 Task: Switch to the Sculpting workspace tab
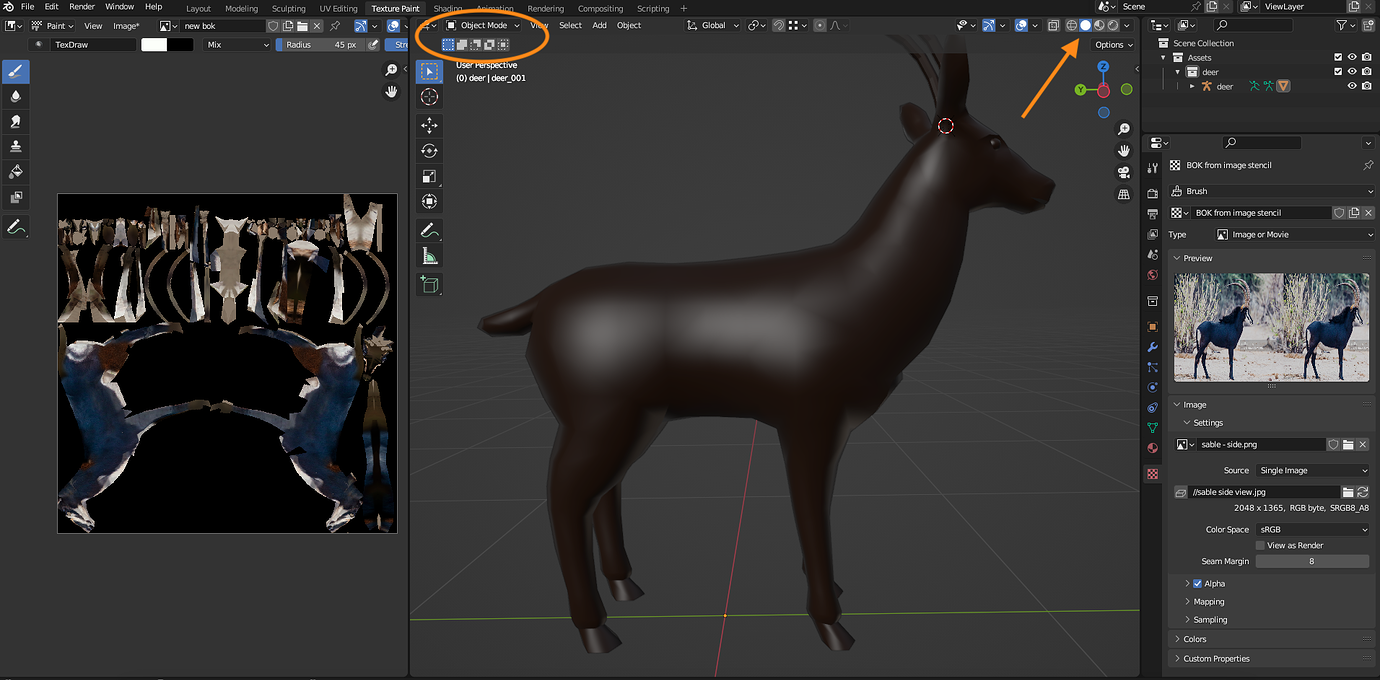pos(289,8)
